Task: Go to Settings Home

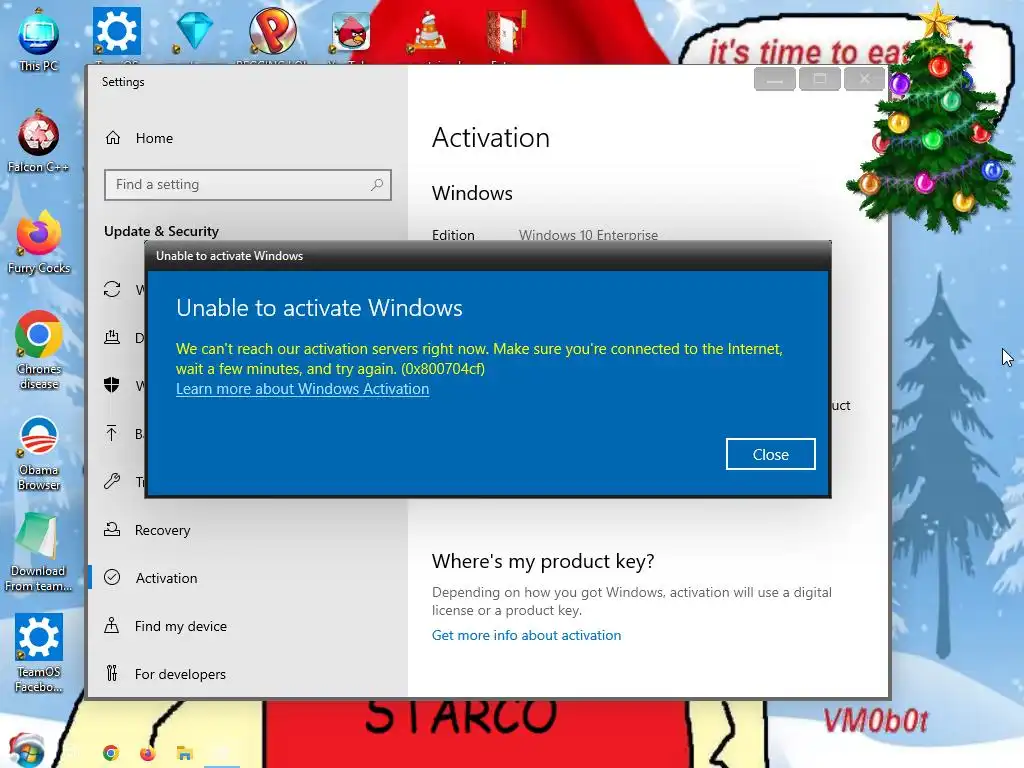Action: click(154, 138)
